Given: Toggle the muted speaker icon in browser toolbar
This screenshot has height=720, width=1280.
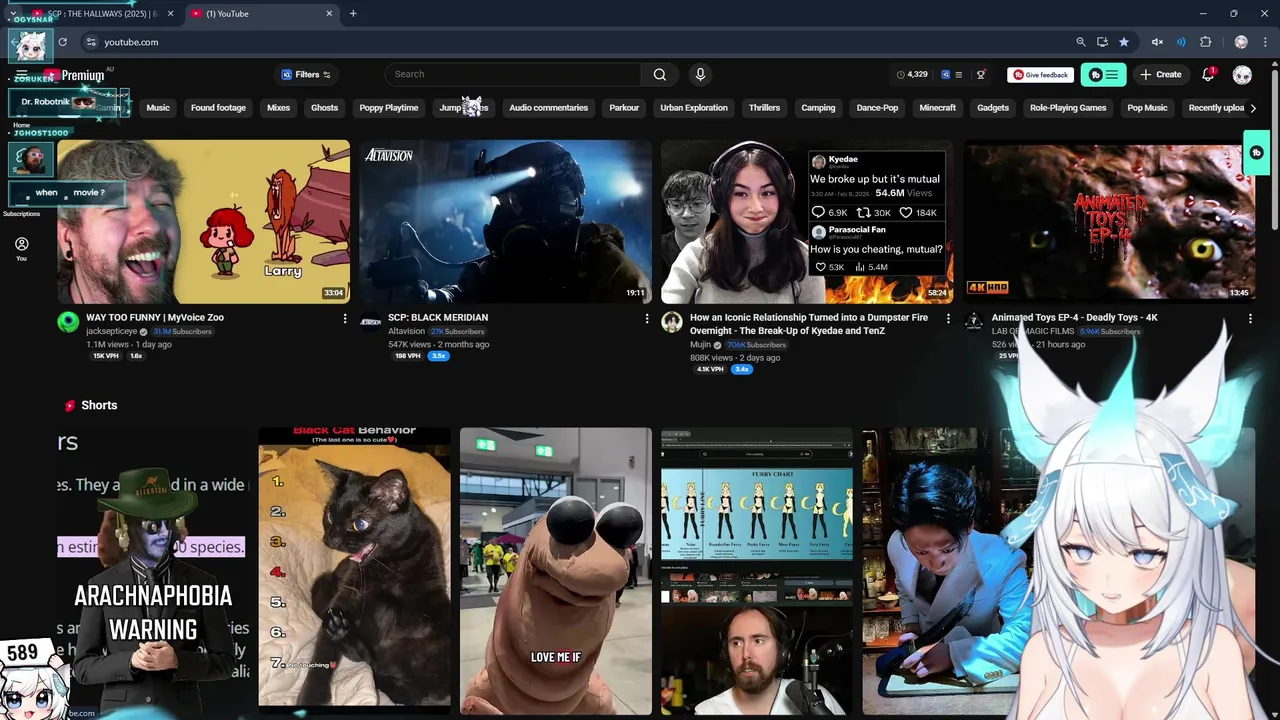Looking at the screenshot, I should 1157,42.
